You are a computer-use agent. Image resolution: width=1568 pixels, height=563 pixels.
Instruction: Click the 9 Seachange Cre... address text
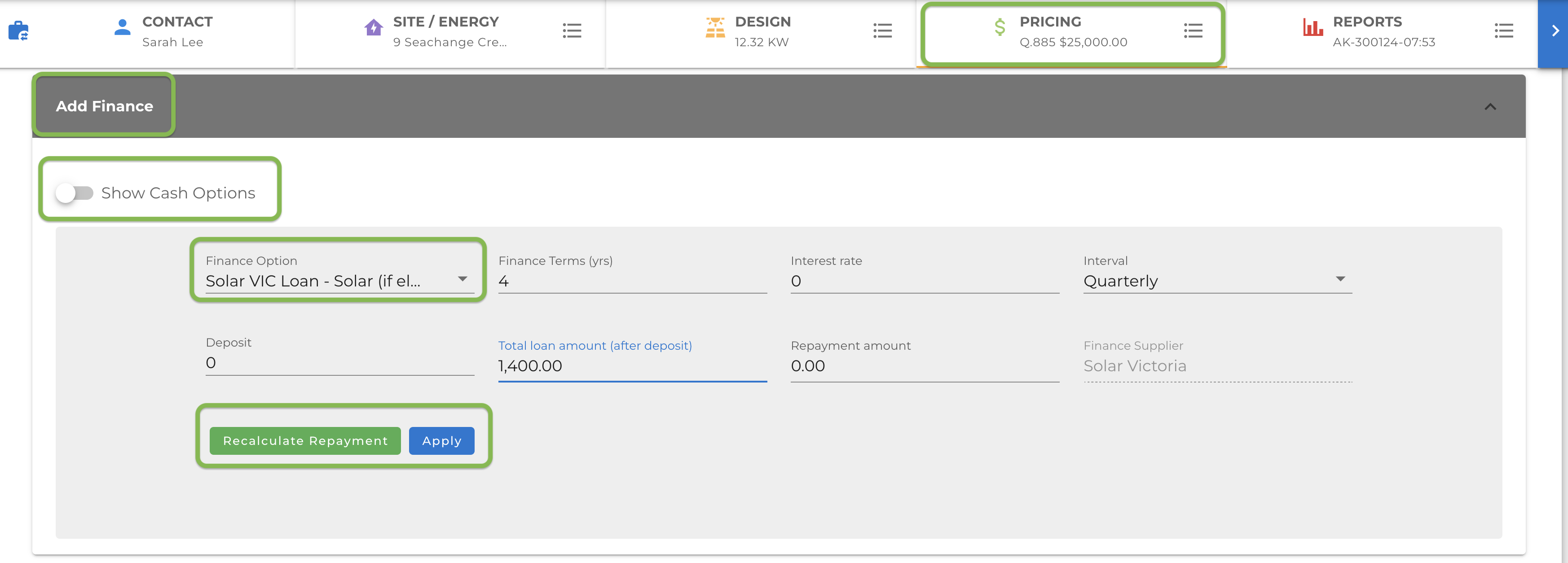pos(450,42)
